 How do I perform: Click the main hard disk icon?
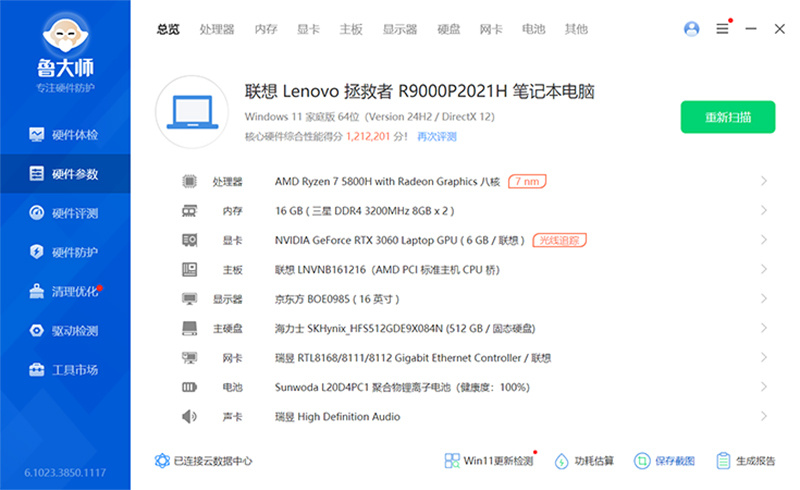point(189,328)
